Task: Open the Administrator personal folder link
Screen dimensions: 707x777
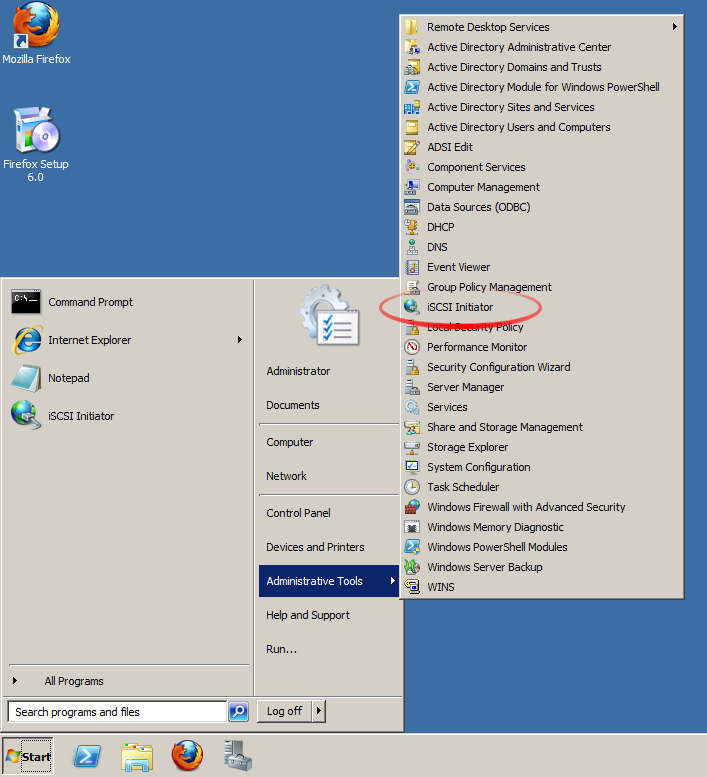Action: coord(298,371)
